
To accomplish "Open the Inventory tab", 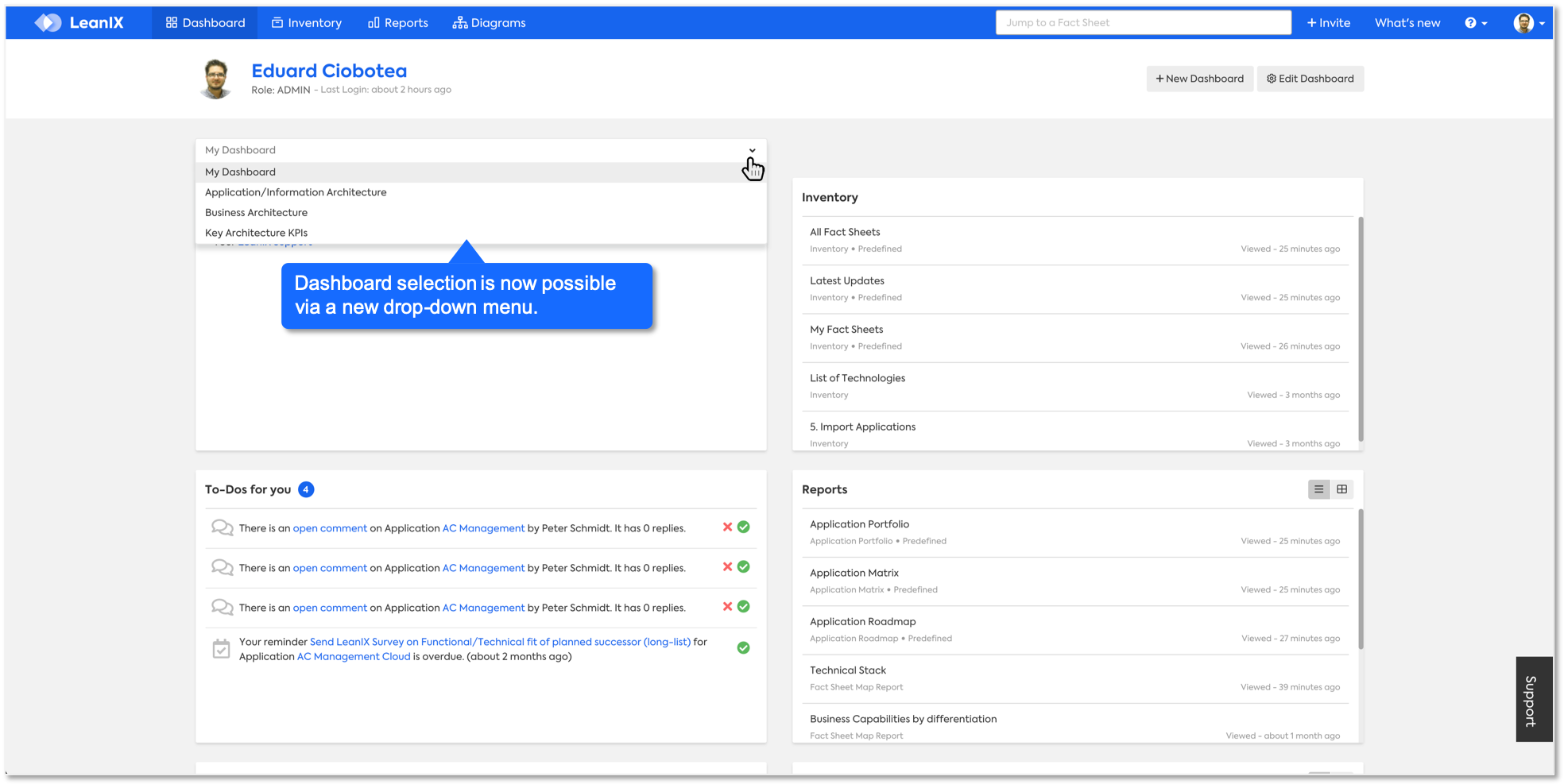I will (x=307, y=22).
